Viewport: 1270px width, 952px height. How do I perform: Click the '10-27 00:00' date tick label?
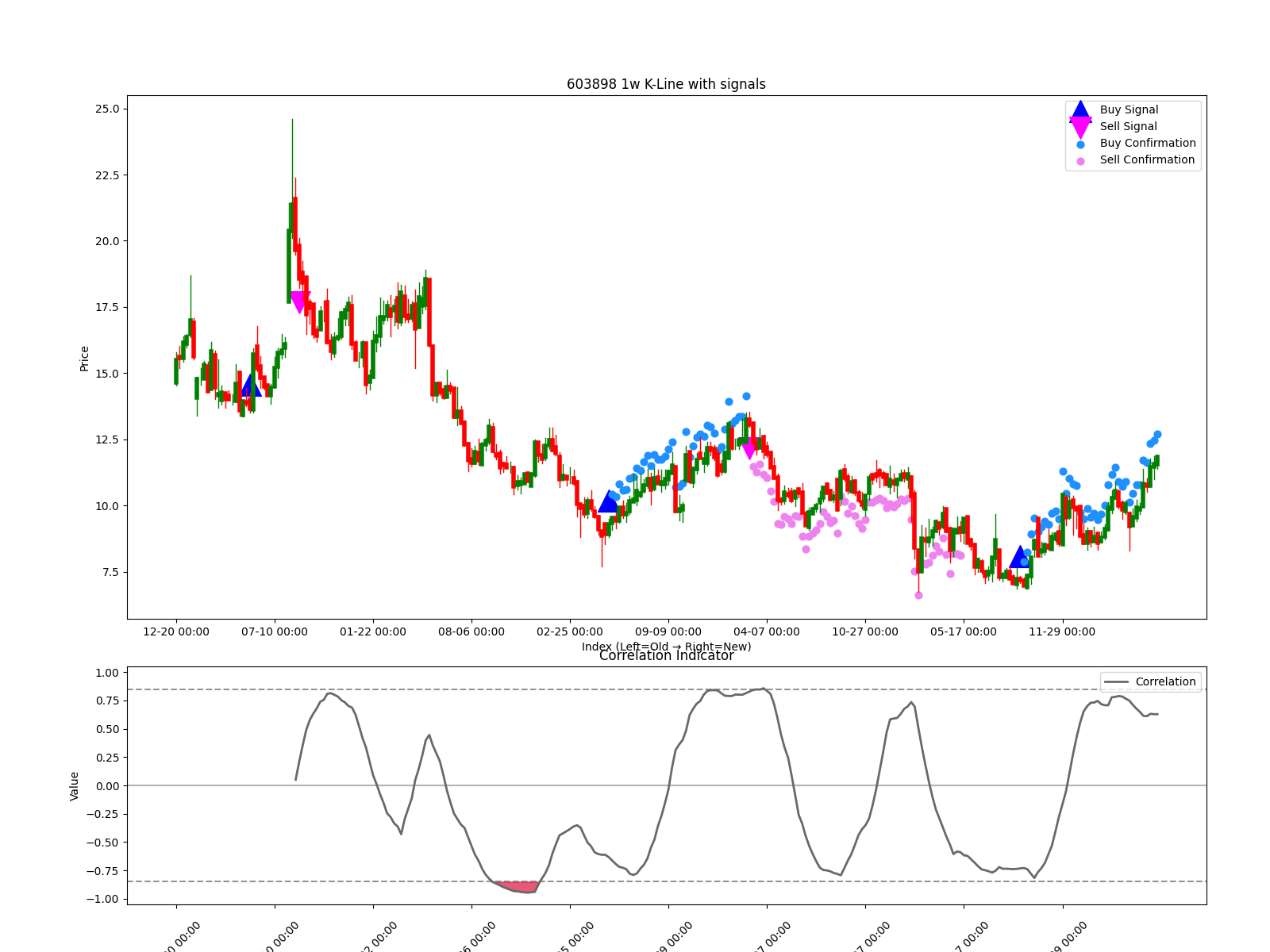tap(865, 631)
